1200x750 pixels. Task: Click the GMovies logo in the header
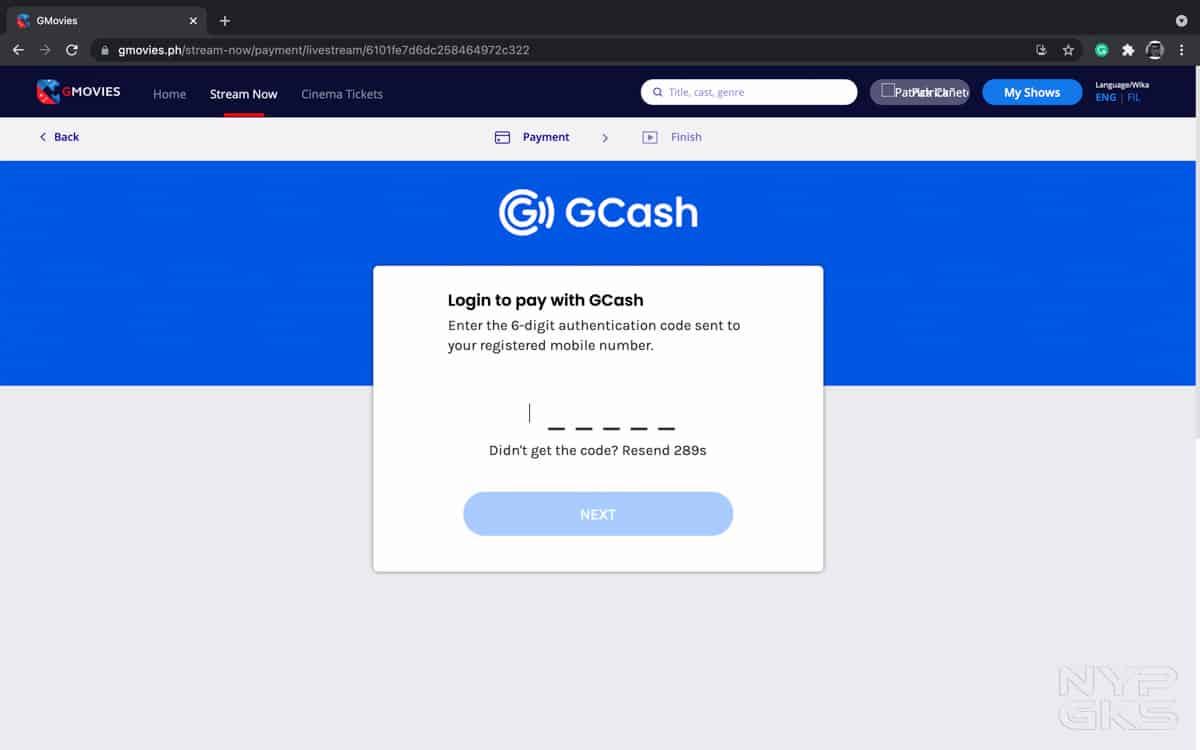[78, 92]
